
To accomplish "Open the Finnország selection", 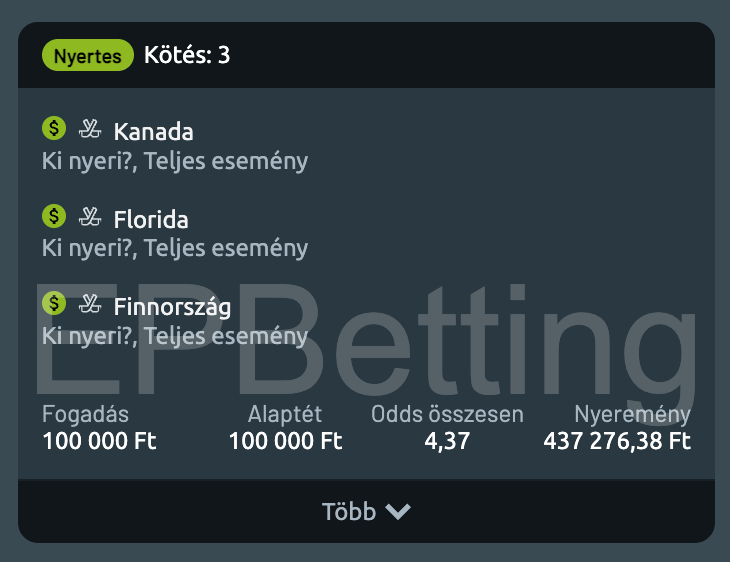I will pos(173,306).
